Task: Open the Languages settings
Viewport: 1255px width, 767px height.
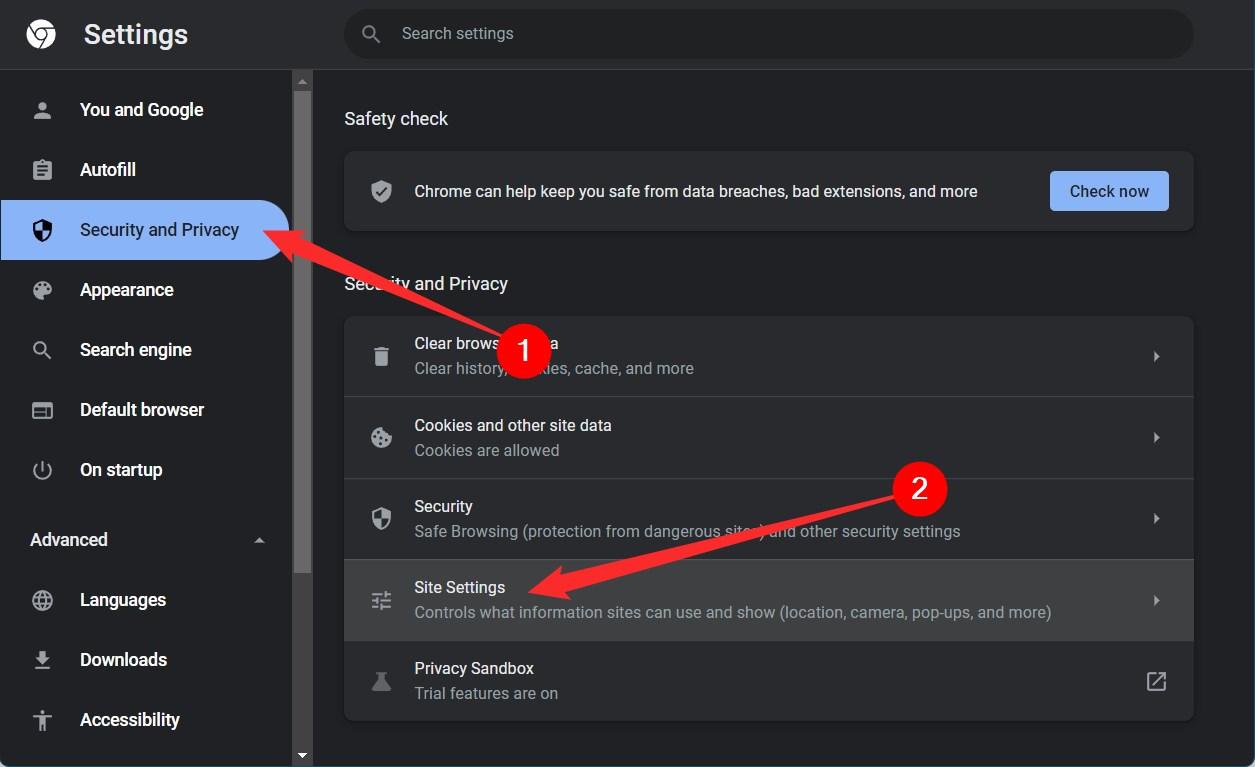Action: (x=122, y=600)
